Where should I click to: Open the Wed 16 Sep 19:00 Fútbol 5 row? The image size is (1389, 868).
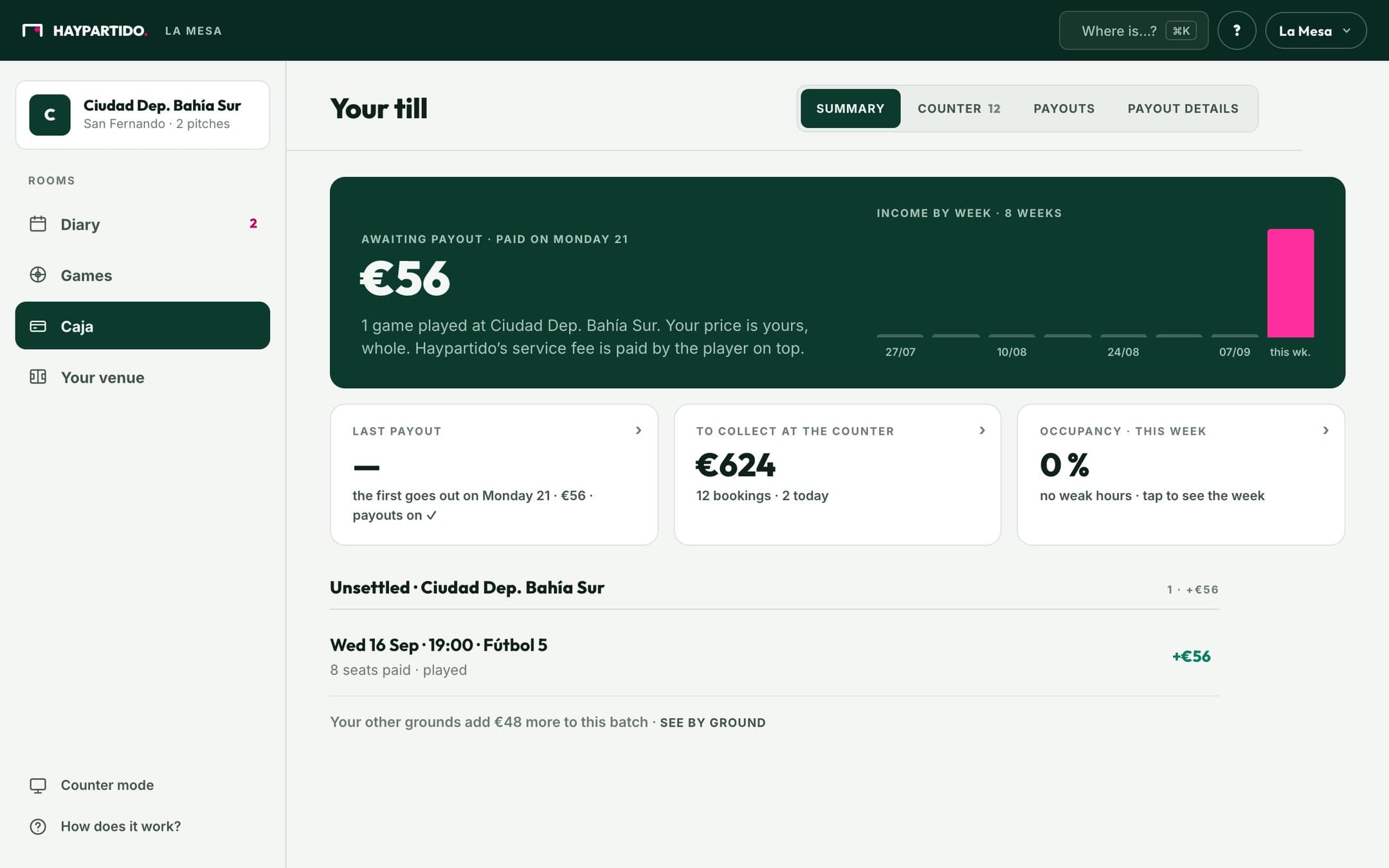774,656
